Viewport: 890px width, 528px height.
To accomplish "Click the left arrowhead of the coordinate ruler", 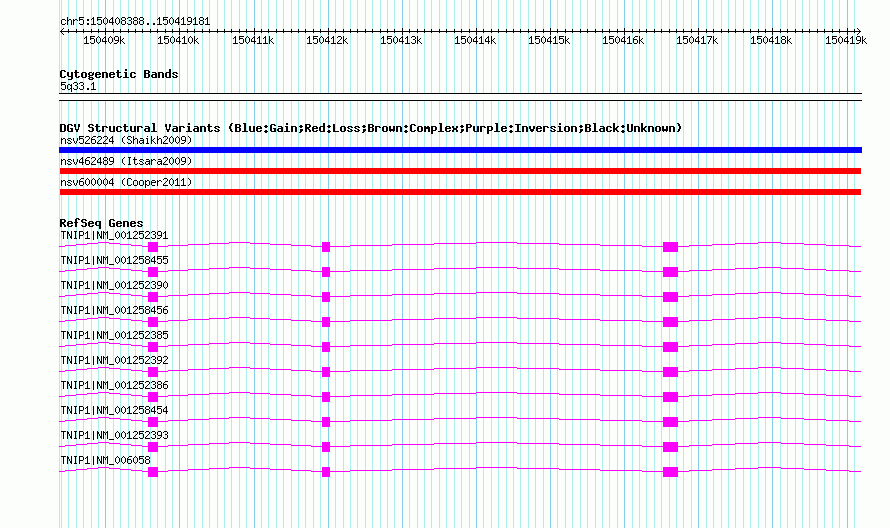I will [x=62, y=32].
